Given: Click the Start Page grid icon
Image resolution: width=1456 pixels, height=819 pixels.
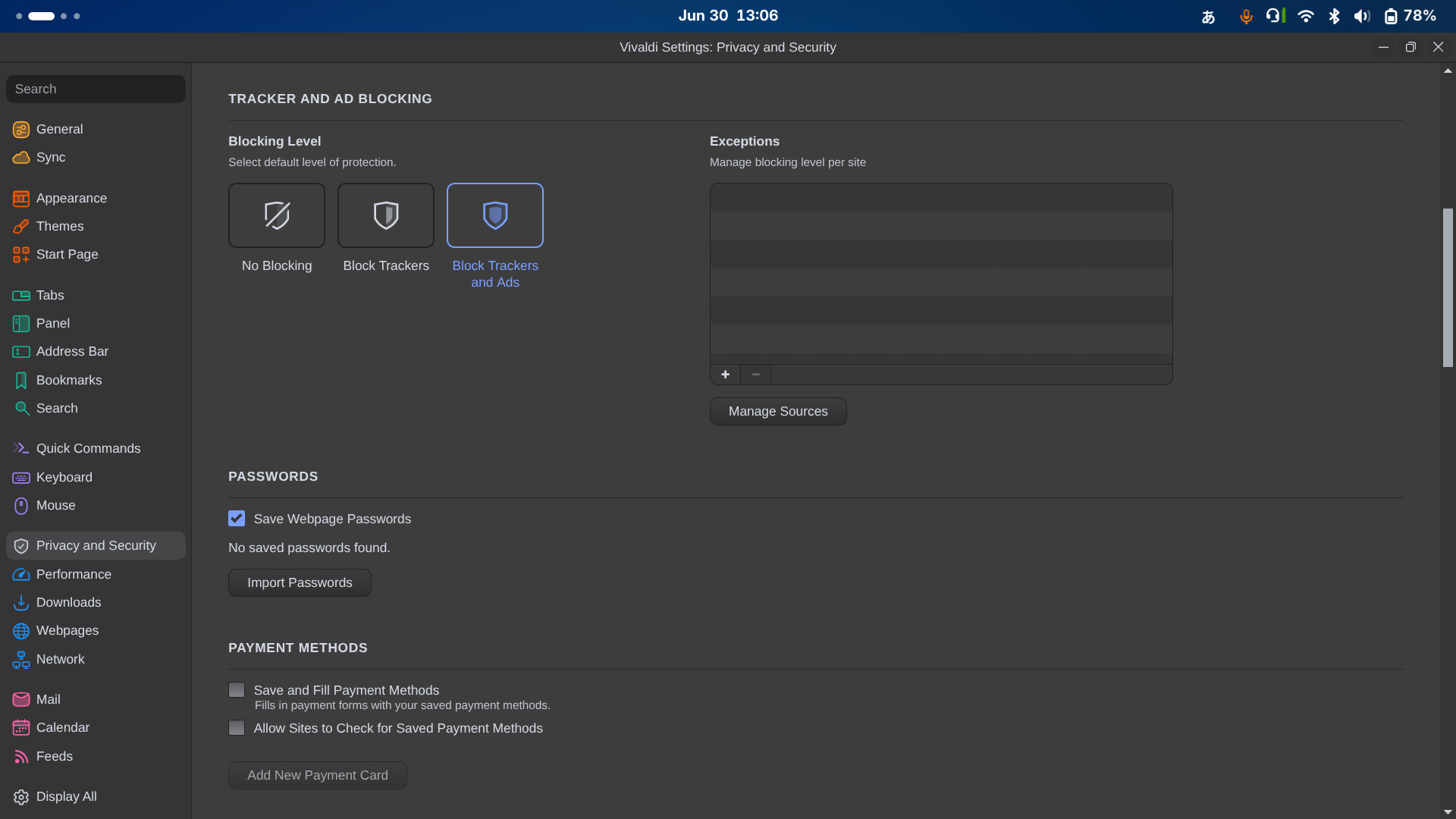Looking at the screenshot, I should click(21, 255).
